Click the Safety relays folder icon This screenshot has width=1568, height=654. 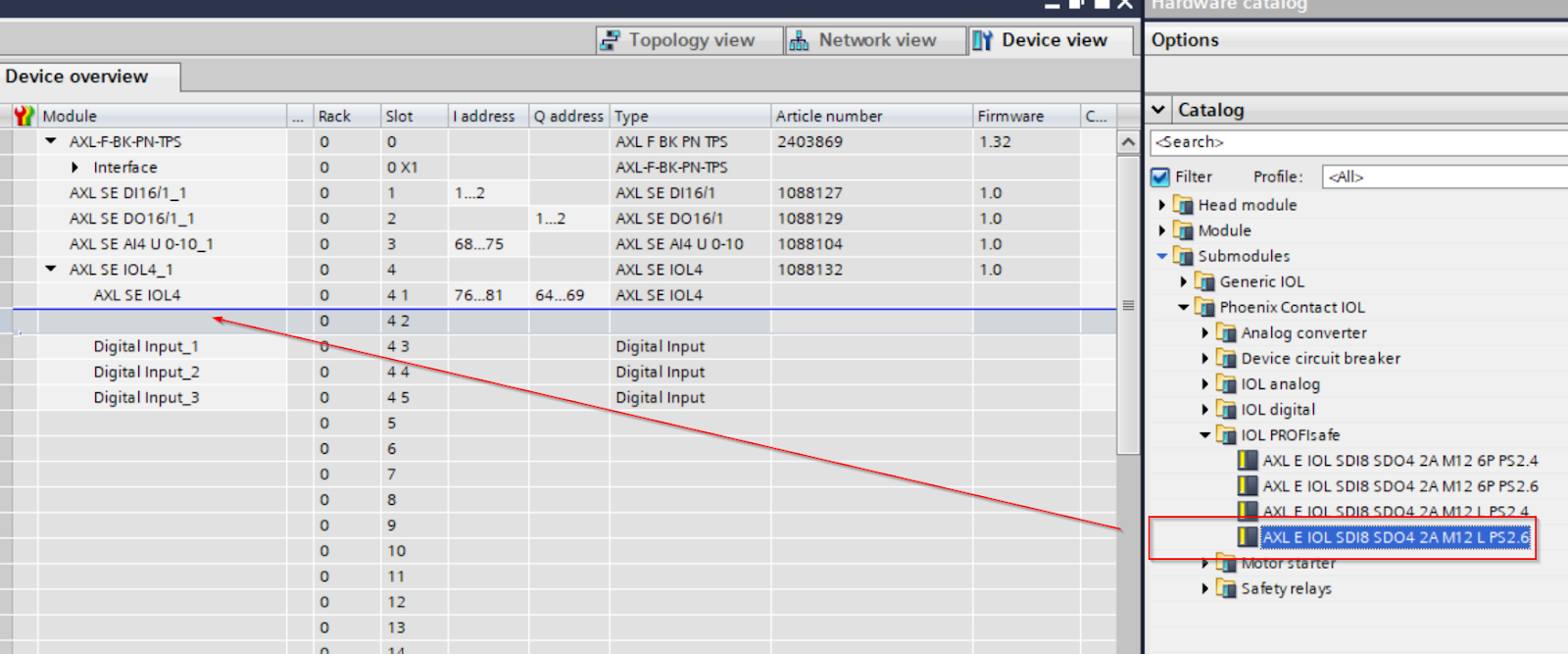tap(1226, 588)
